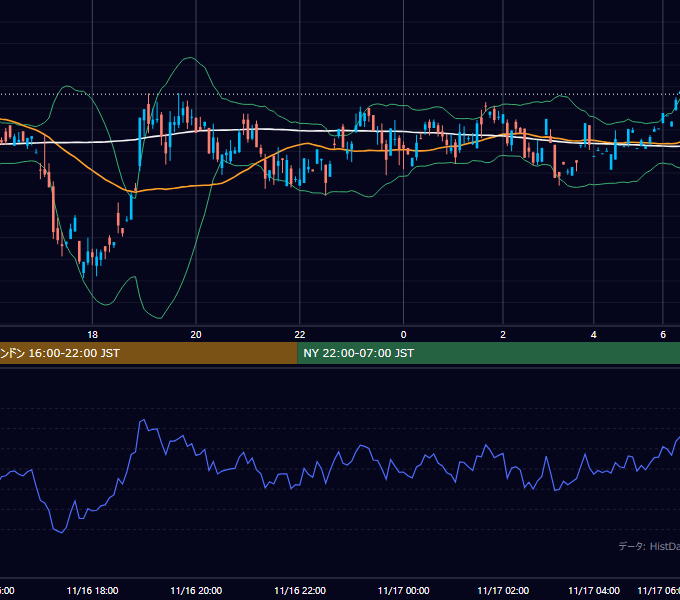The height and width of the screenshot is (600, 680).
Task: Click the HistData data source credit
Action: pyautogui.click(x=649, y=546)
